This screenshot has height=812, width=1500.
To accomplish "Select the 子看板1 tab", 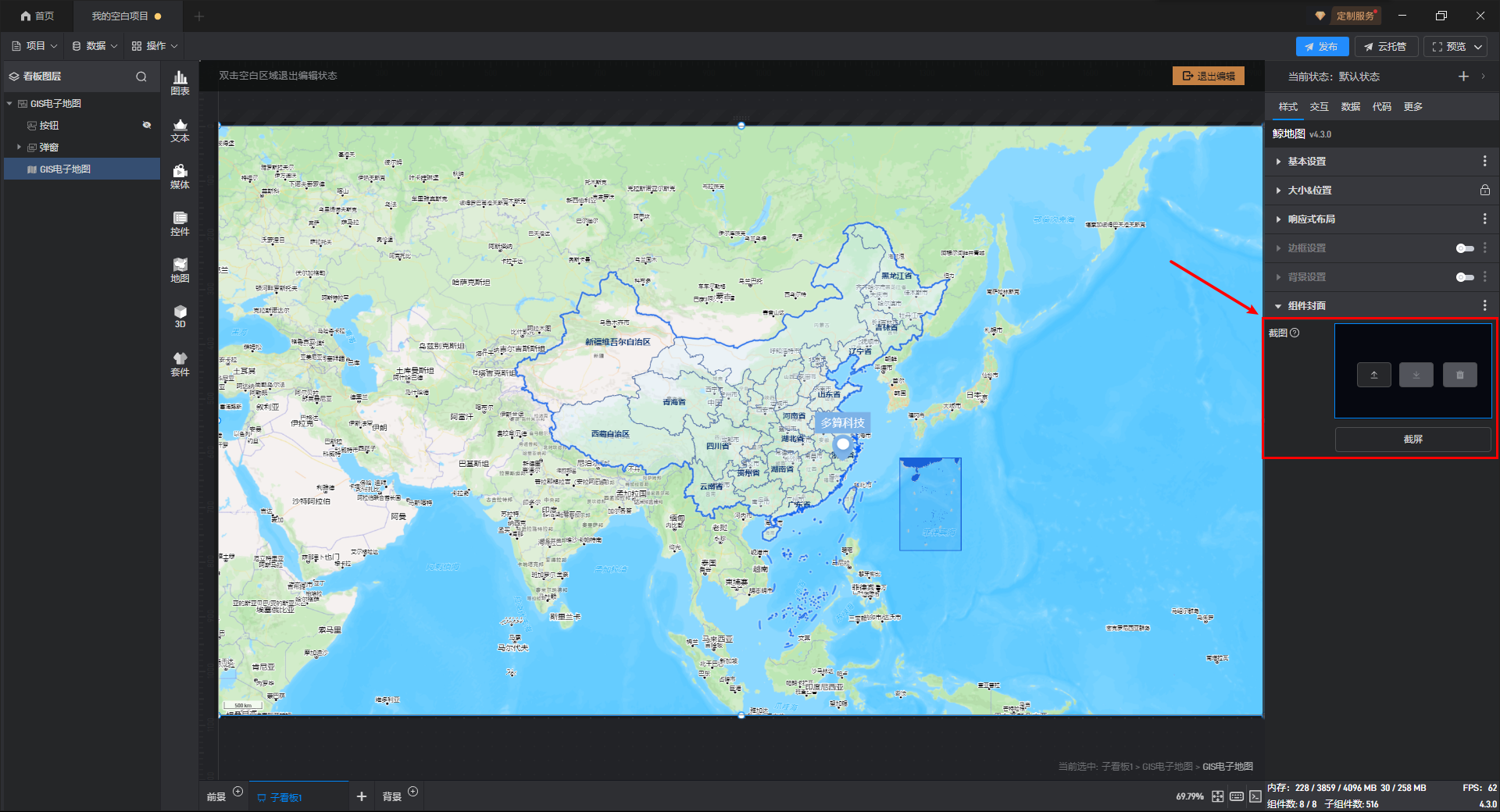I will click(x=299, y=797).
